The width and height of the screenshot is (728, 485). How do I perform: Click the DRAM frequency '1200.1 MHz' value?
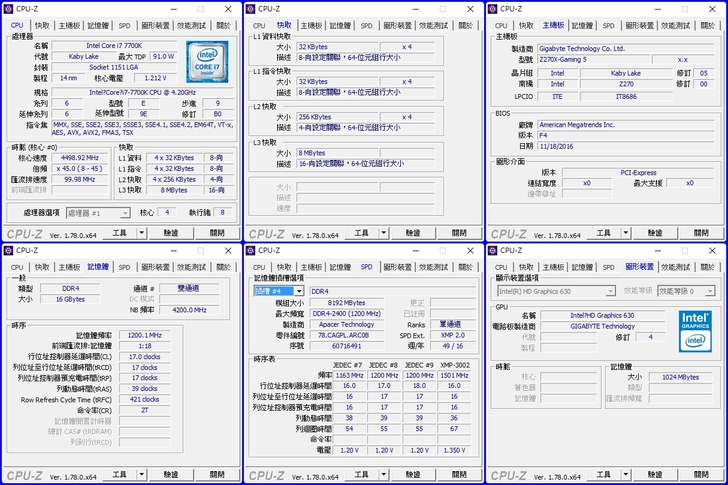click(x=145, y=335)
